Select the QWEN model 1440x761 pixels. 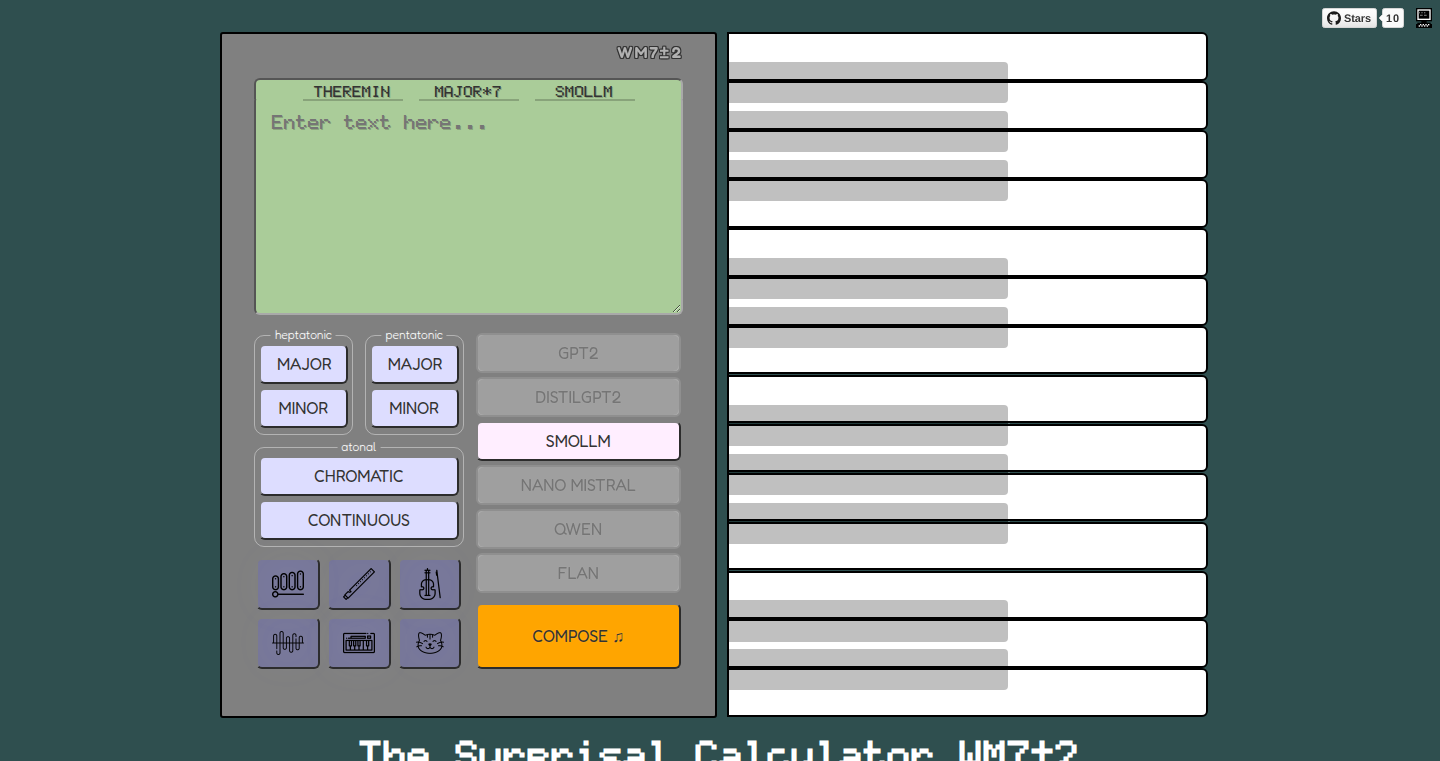click(x=578, y=529)
